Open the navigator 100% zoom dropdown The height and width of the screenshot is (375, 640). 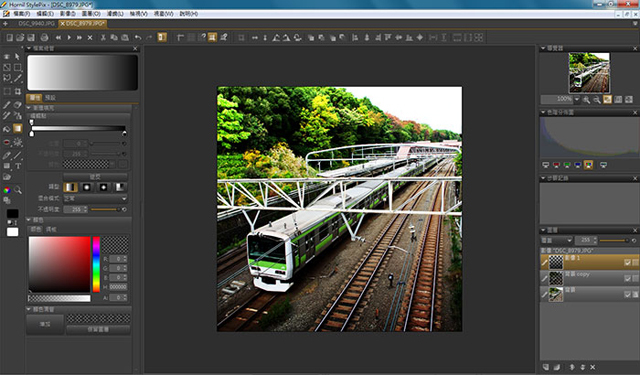577,99
